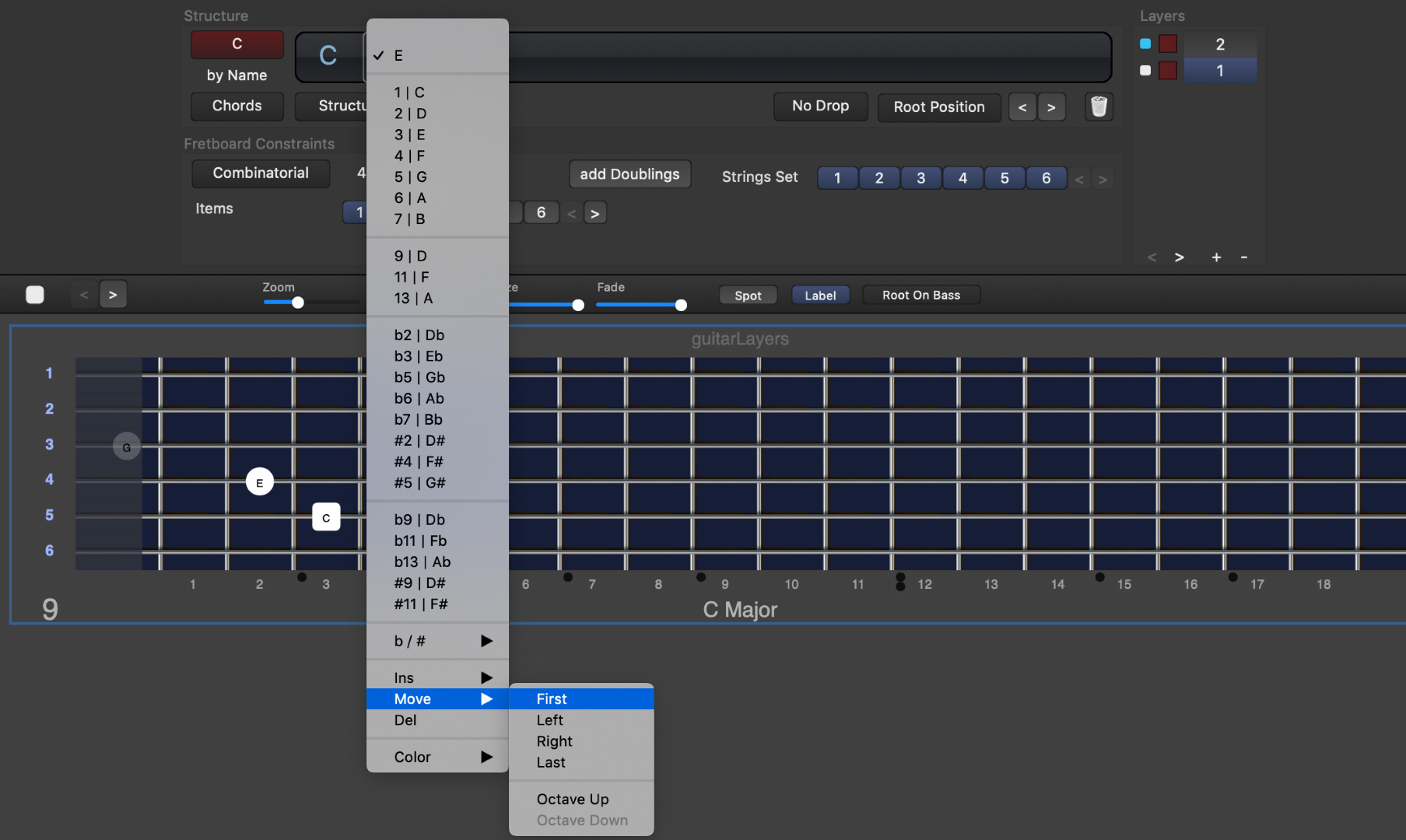Image resolution: width=1406 pixels, height=840 pixels.
Task: Click the trash can delete icon
Action: point(1099,107)
